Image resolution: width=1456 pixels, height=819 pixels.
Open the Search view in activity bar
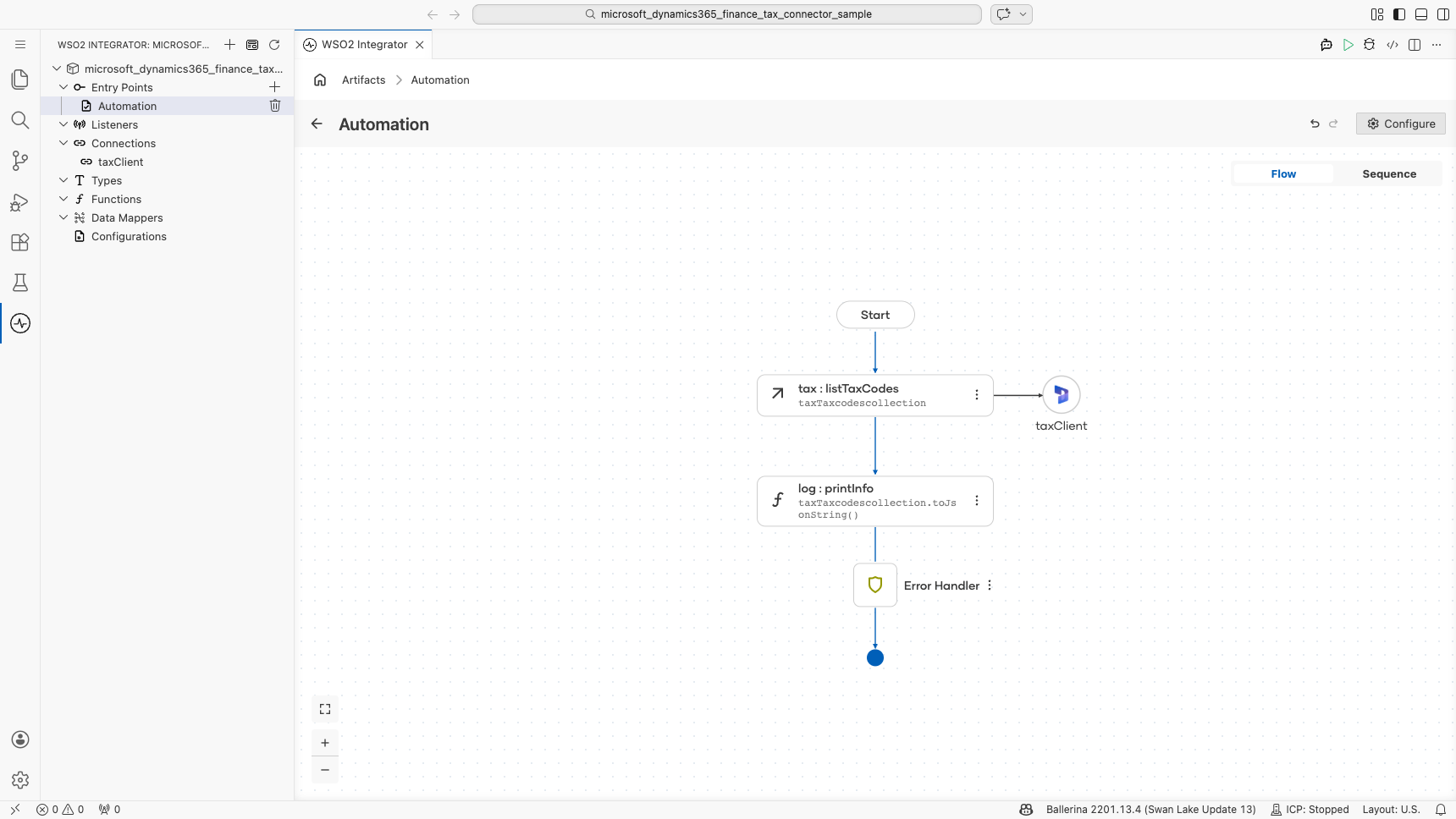[x=20, y=120]
